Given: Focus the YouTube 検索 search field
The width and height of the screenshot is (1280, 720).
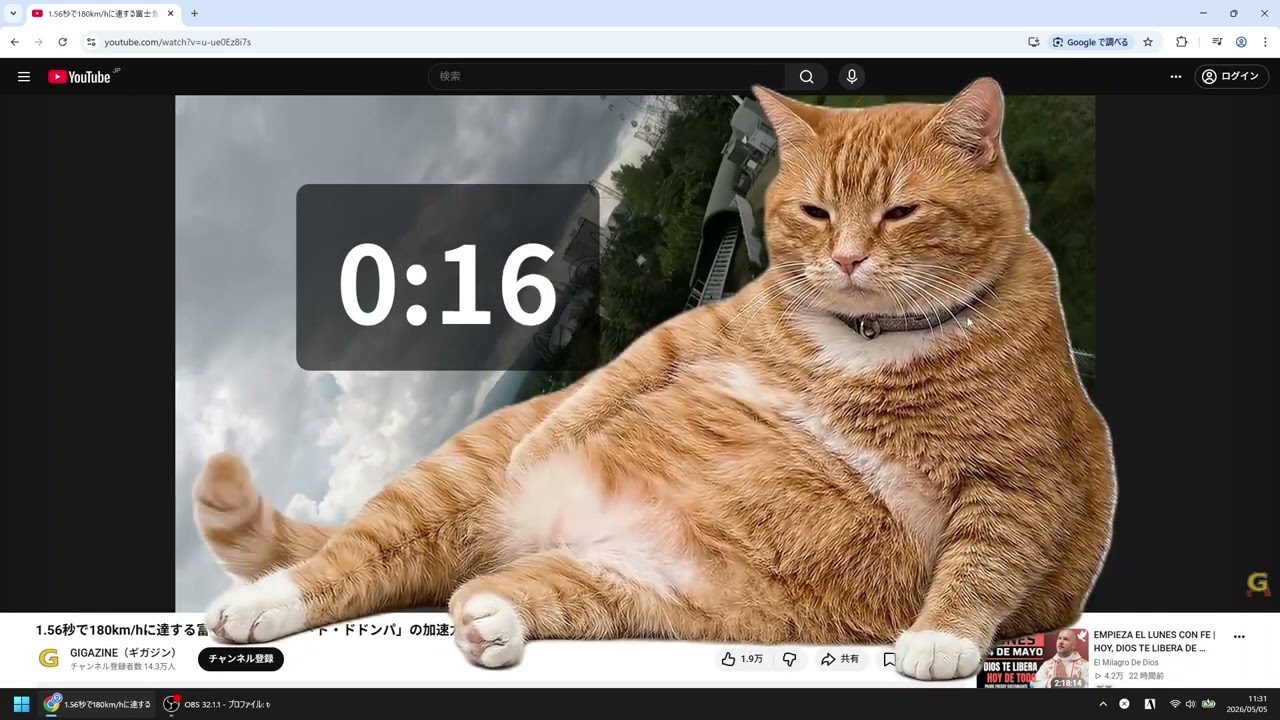Looking at the screenshot, I should (x=607, y=77).
